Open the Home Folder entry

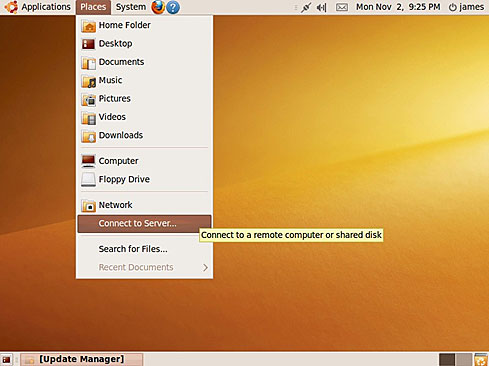coord(144,25)
